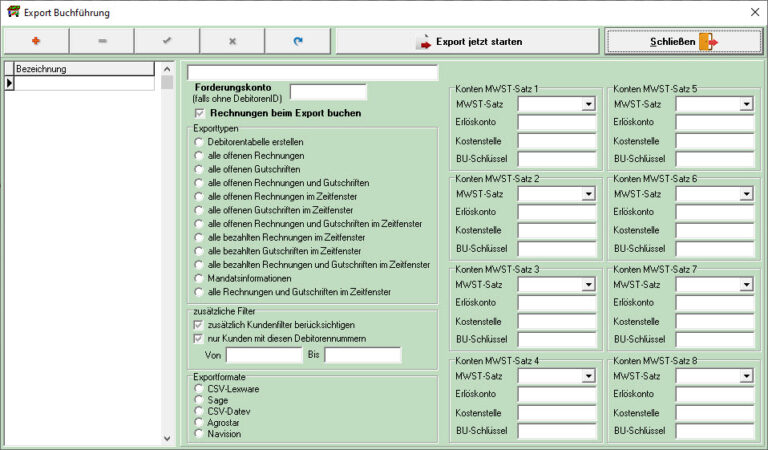
Task: Select the Mandatsinformationen export type
Action: [198, 278]
